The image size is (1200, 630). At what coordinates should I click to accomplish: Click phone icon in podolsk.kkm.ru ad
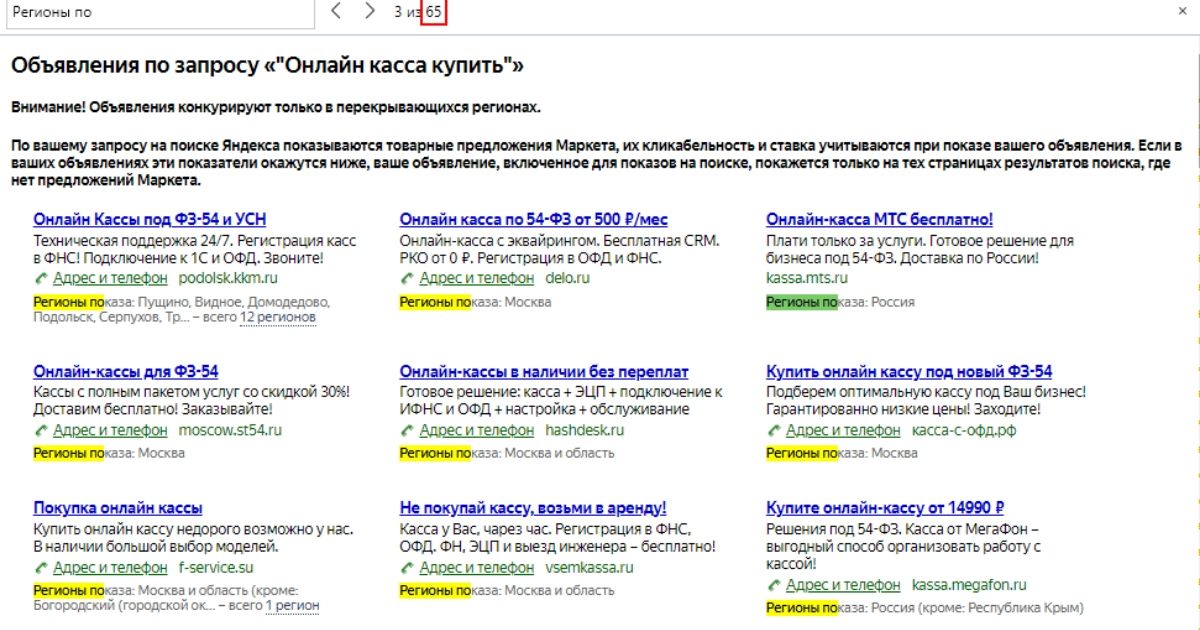click(41, 279)
